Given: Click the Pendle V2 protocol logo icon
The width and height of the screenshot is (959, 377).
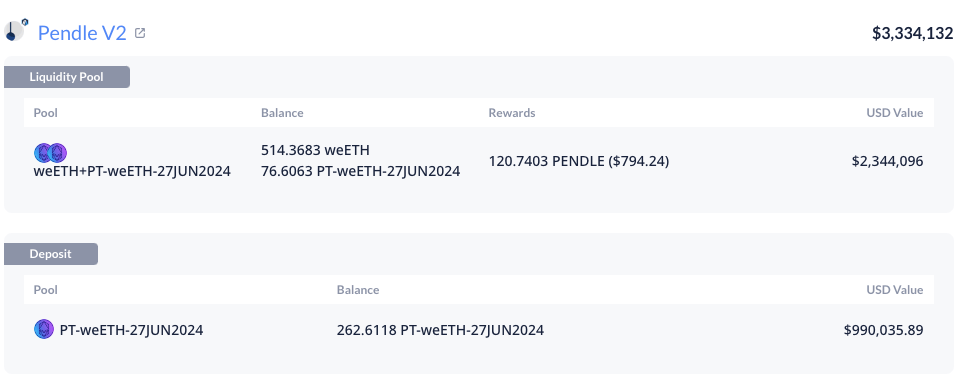Looking at the screenshot, I should 16,31.
